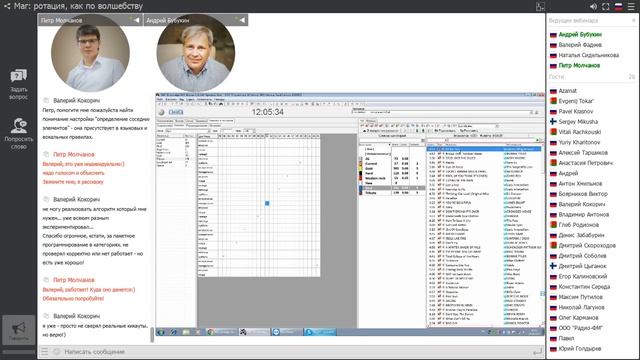Select guest Максим Путилов
The height and width of the screenshot is (360, 640).
(580, 297)
